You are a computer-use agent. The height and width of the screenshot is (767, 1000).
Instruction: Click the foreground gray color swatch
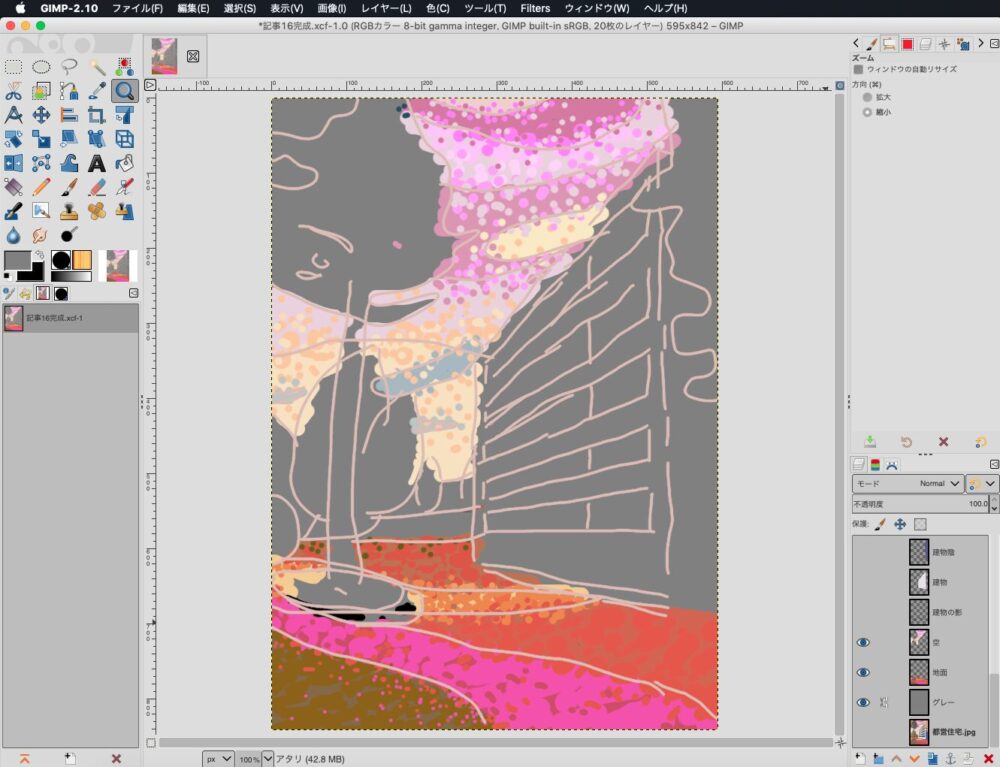click(x=17, y=261)
